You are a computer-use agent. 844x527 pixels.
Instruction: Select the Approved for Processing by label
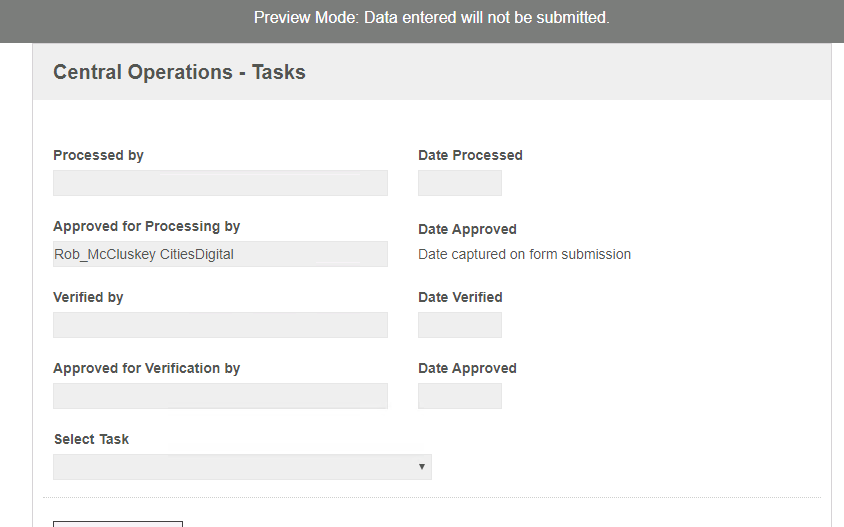(146, 226)
